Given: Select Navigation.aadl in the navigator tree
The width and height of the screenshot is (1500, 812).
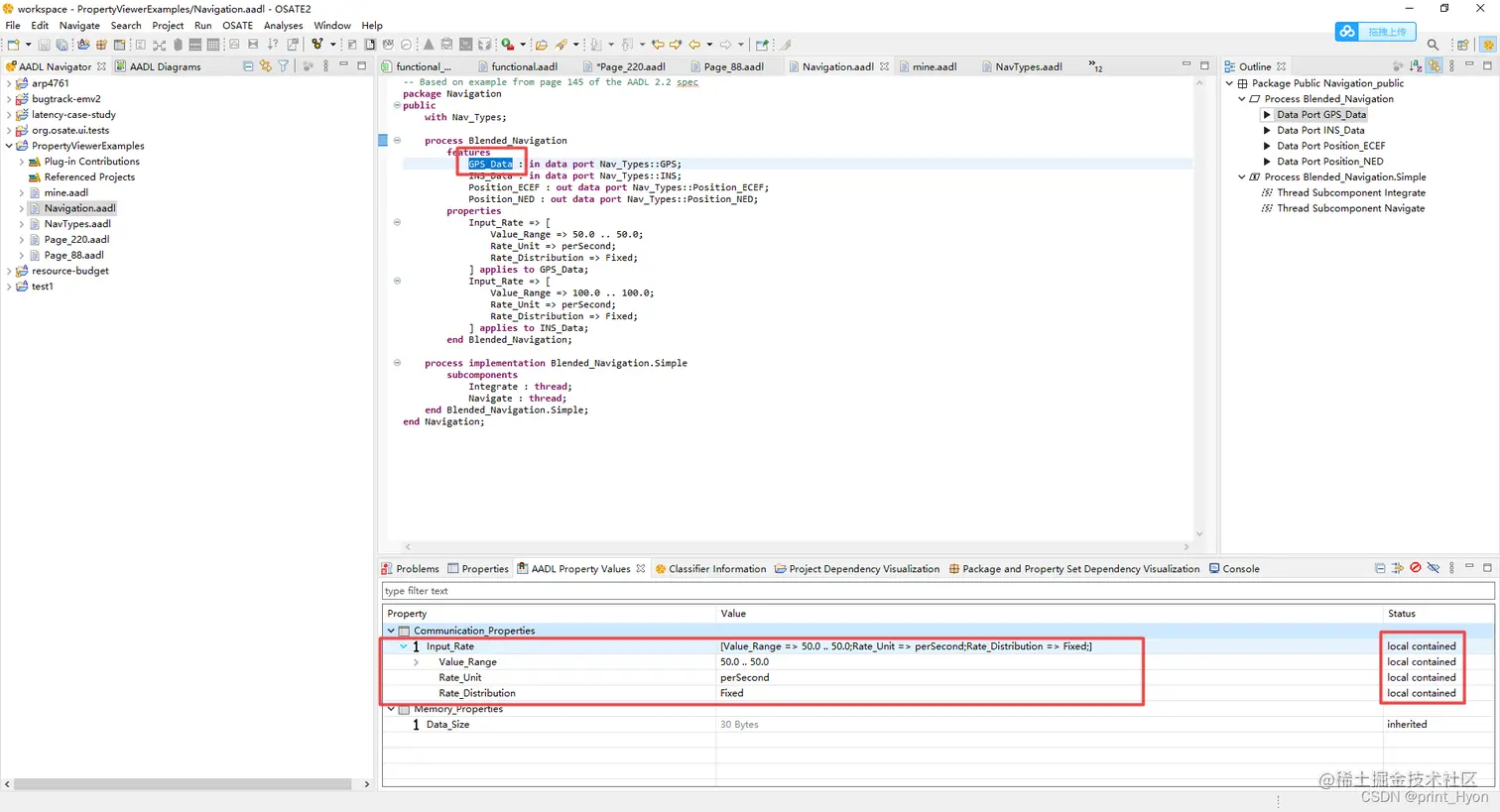Looking at the screenshot, I should [x=79, y=208].
